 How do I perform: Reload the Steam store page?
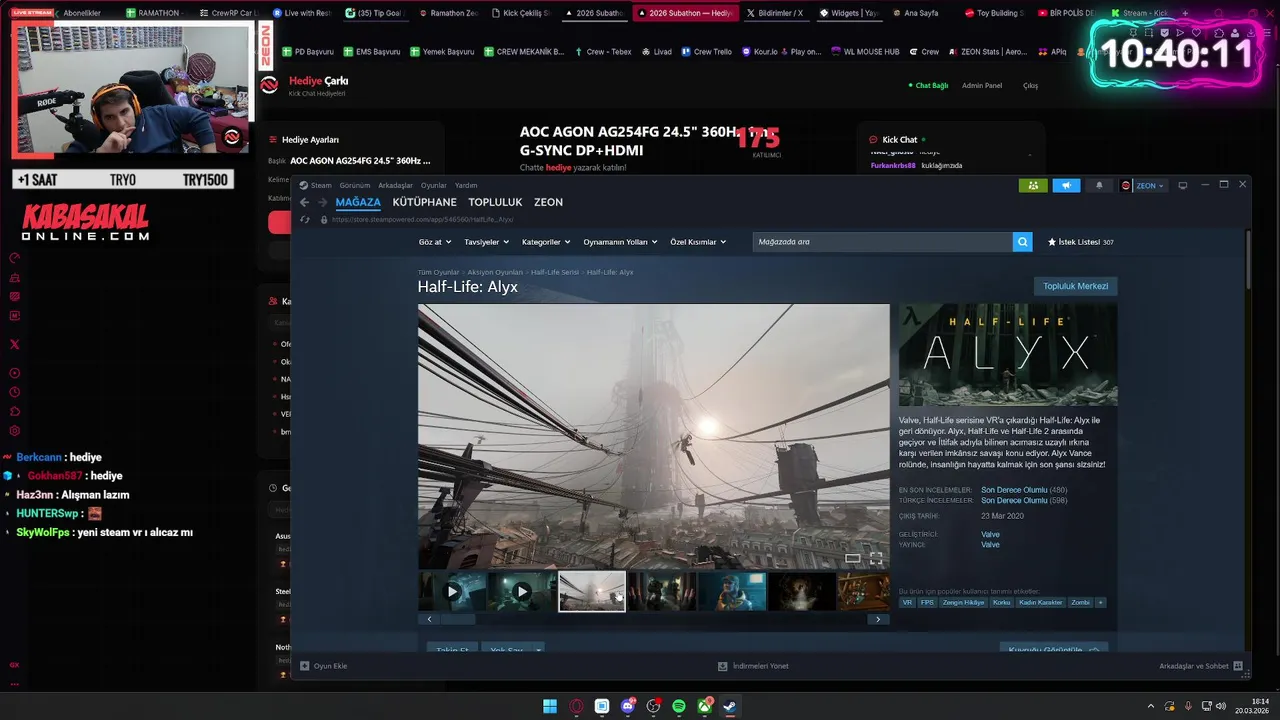[305, 219]
